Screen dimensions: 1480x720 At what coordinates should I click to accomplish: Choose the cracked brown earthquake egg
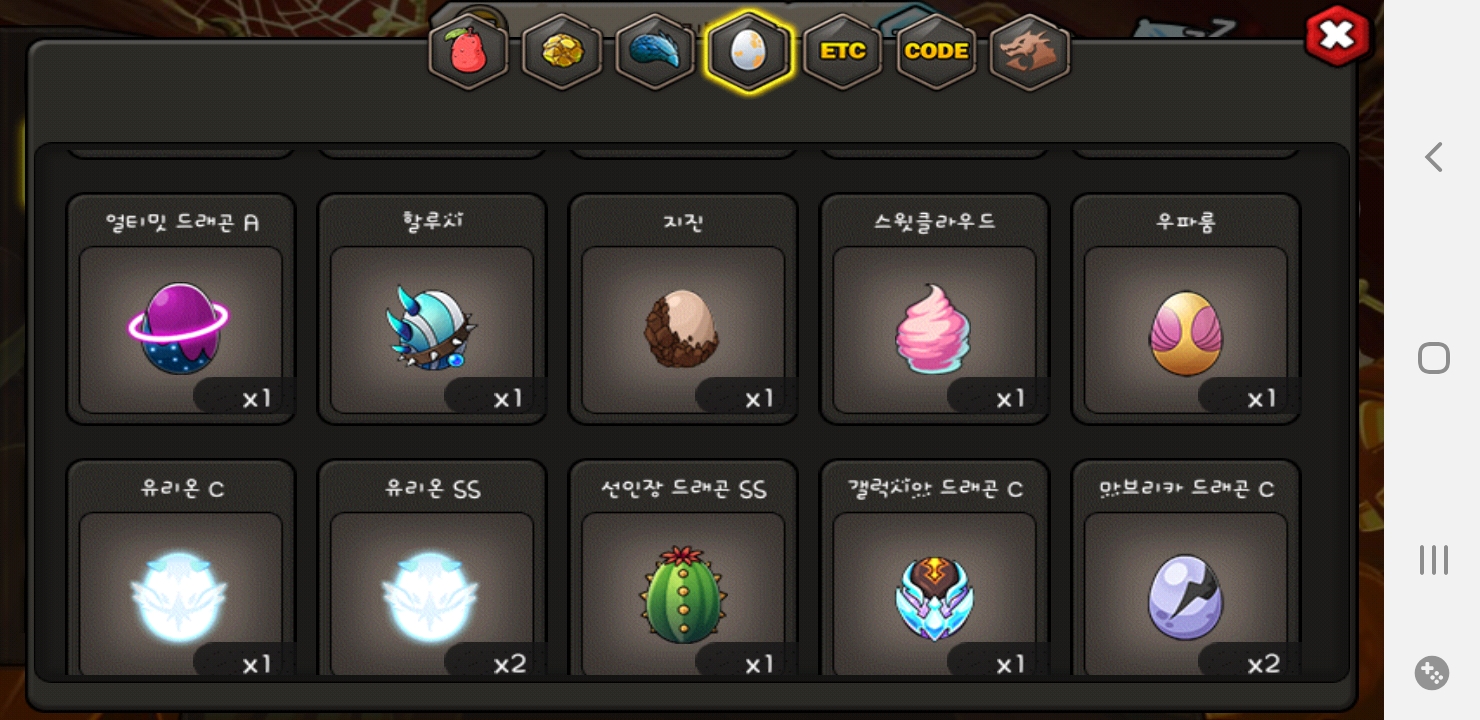tap(683, 309)
